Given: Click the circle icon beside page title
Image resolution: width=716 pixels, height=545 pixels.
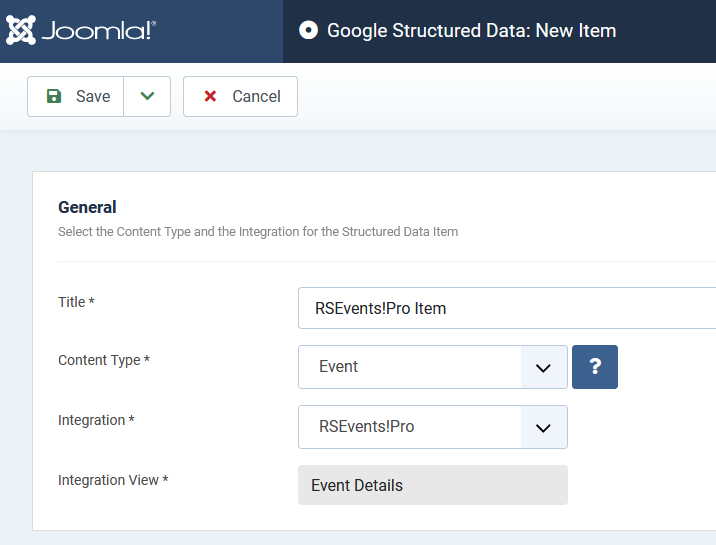Looking at the screenshot, I should click(308, 31).
